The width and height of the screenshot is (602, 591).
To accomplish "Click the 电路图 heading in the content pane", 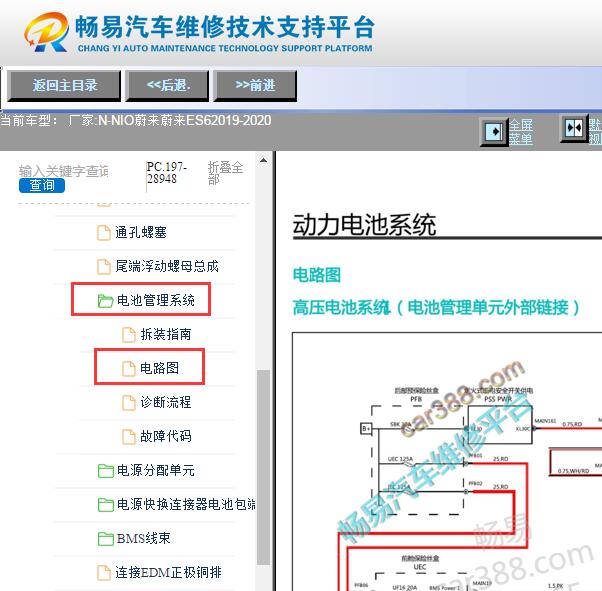I will click(317, 275).
